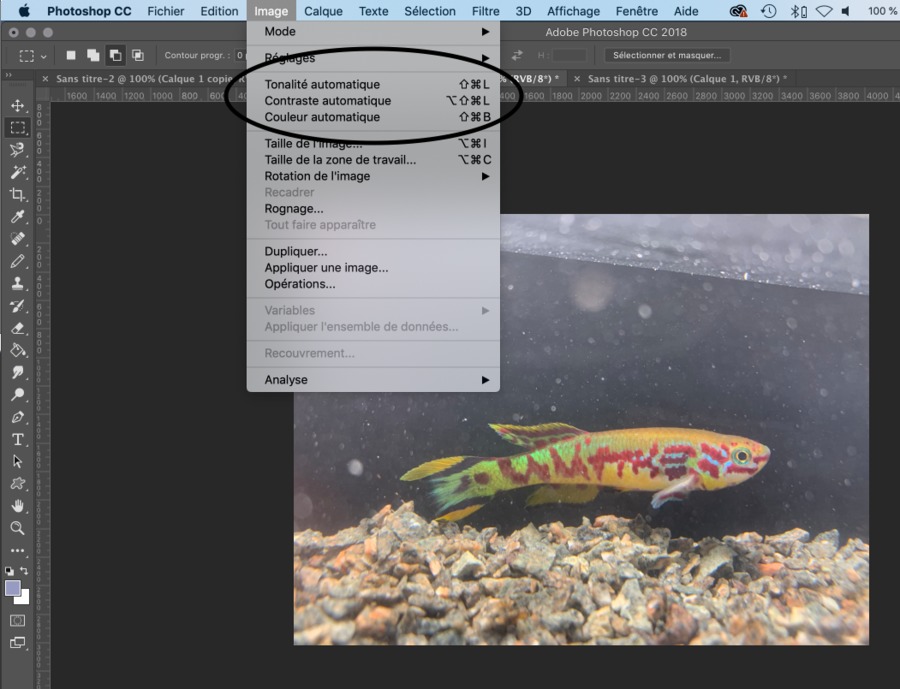Choose Subtract from Selection mode

(115, 55)
